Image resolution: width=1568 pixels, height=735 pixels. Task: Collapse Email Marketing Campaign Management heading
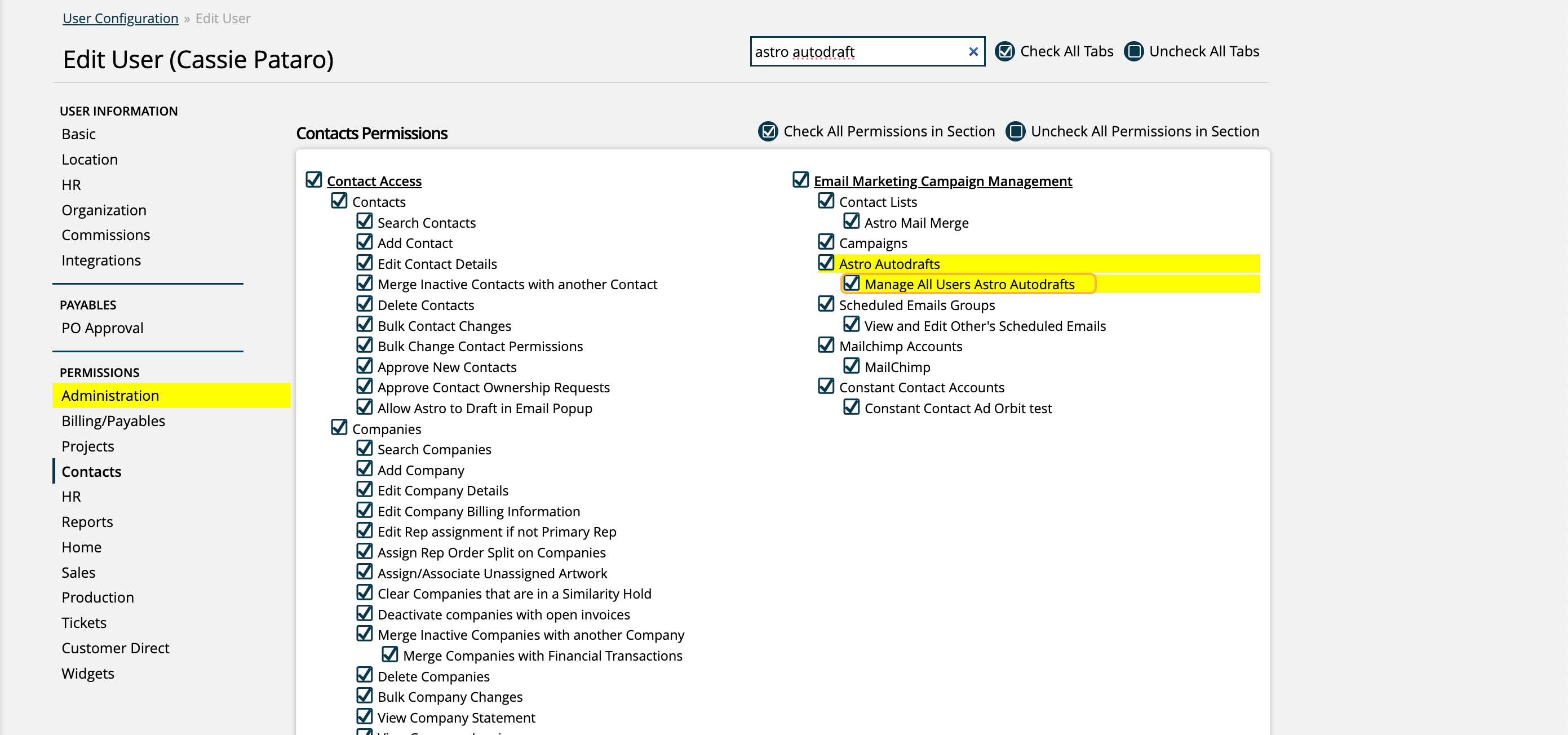tap(942, 181)
